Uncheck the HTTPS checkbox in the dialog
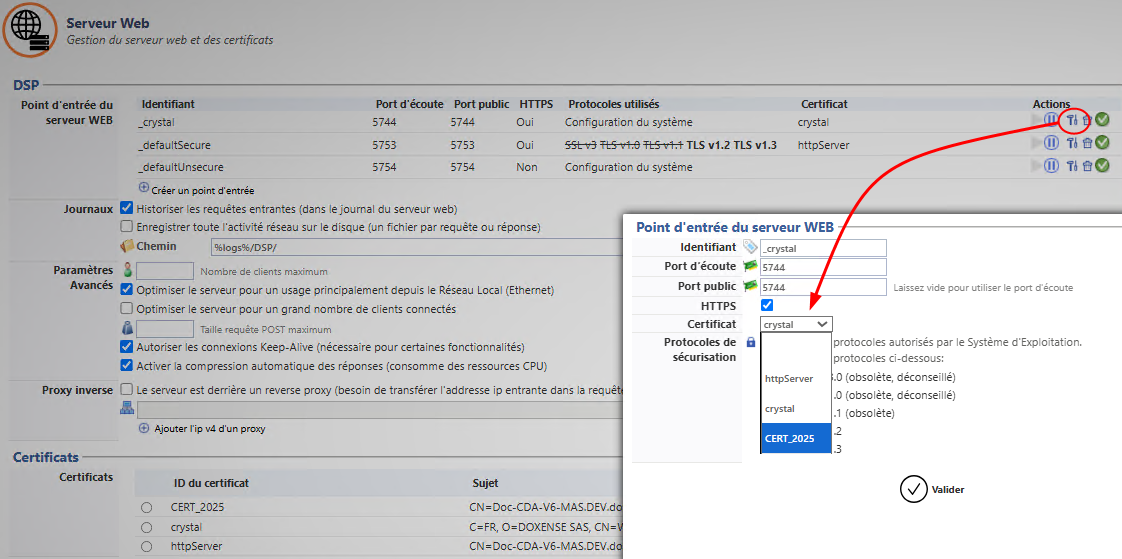 pos(767,305)
